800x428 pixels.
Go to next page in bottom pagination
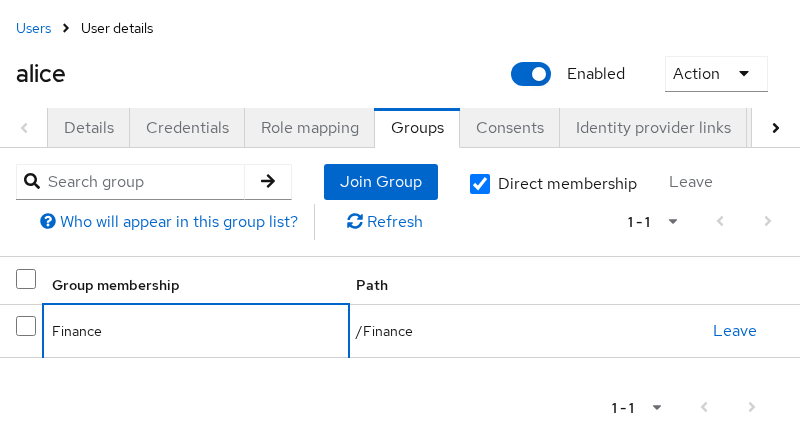click(752, 407)
